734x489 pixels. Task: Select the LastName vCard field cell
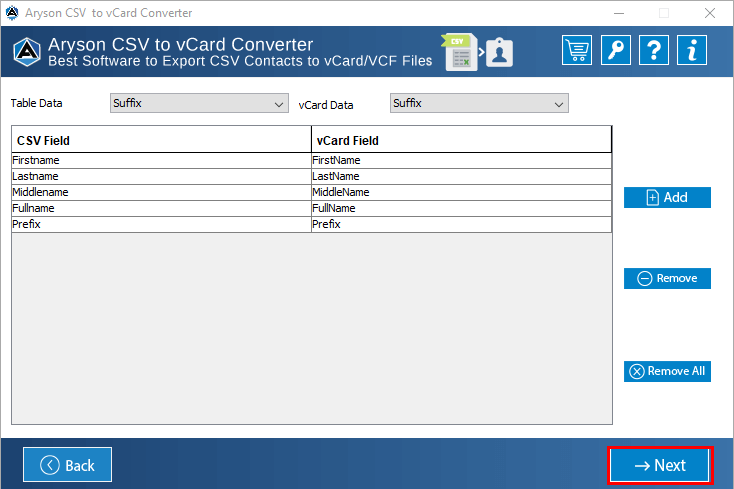[x=462, y=176]
